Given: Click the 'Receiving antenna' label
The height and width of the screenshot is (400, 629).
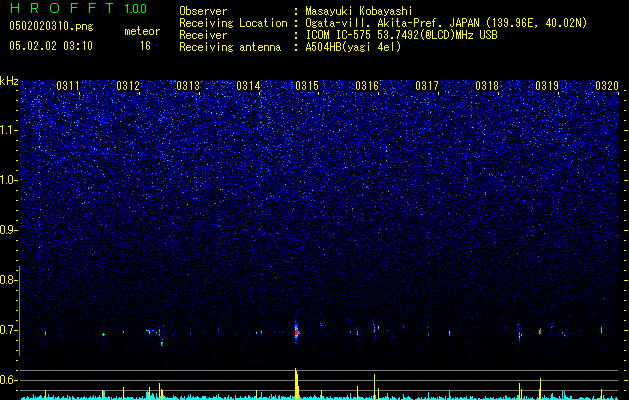Looking at the screenshot, I should click(x=230, y=47).
